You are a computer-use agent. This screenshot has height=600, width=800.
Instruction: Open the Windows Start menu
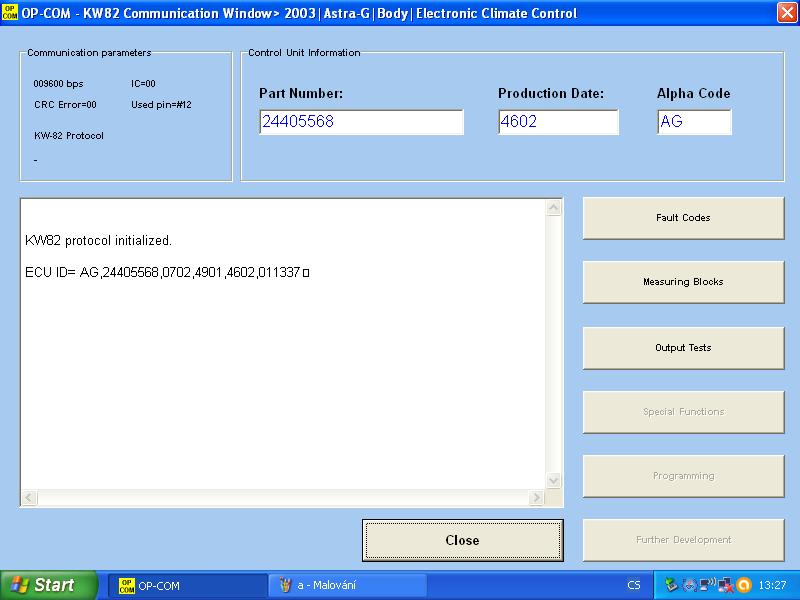(x=48, y=585)
